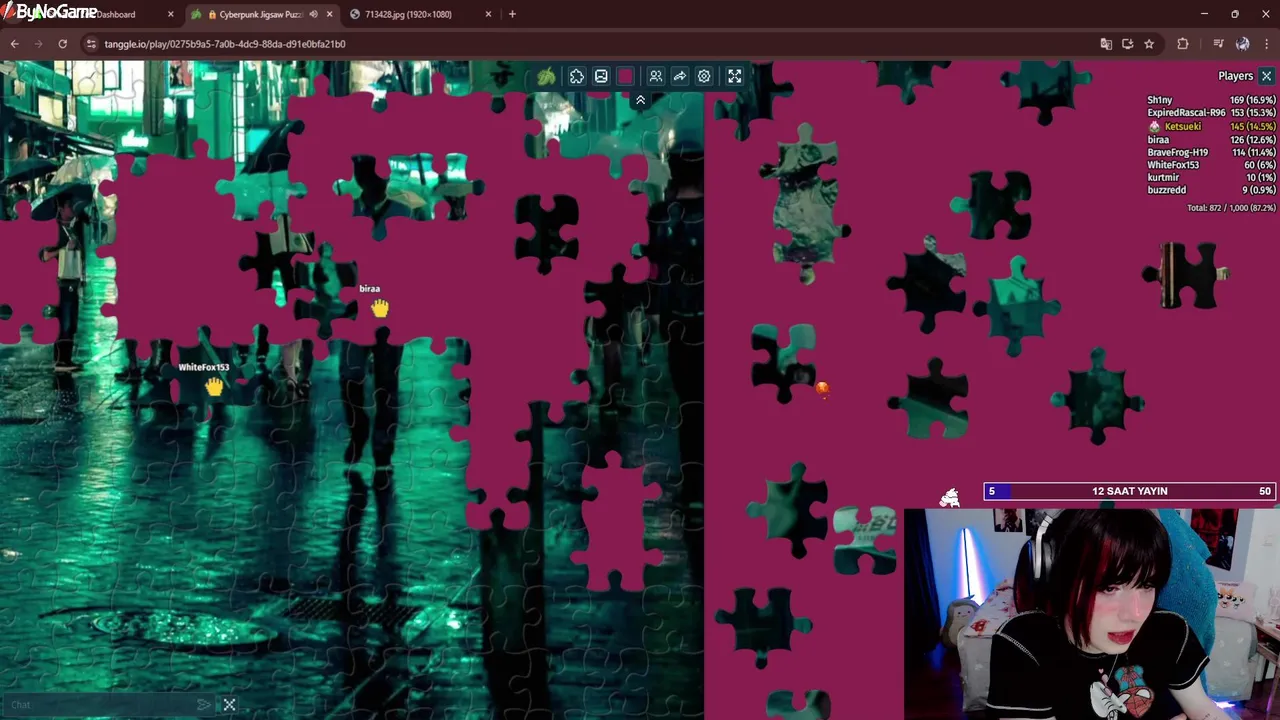The image size is (1280, 720).
Task: Install app icon in address bar
Action: pyautogui.click(x=1127, y=44)
